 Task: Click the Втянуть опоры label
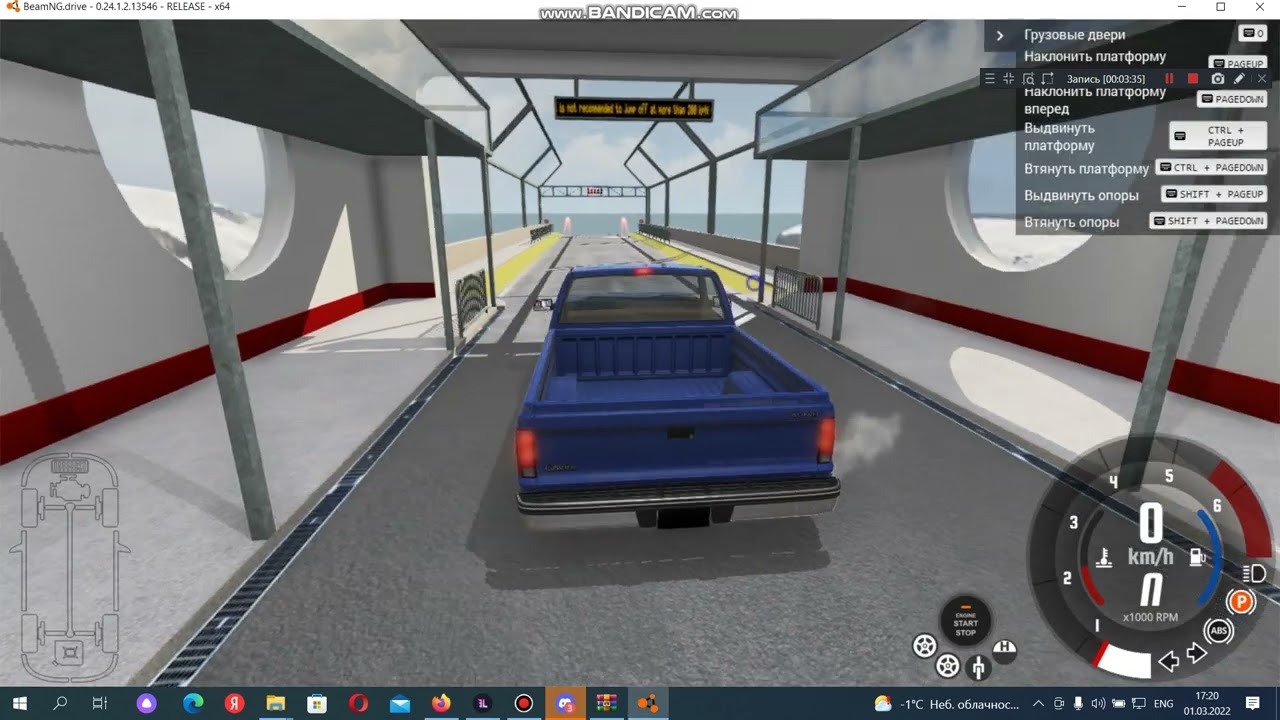(x=1071, y=222)
